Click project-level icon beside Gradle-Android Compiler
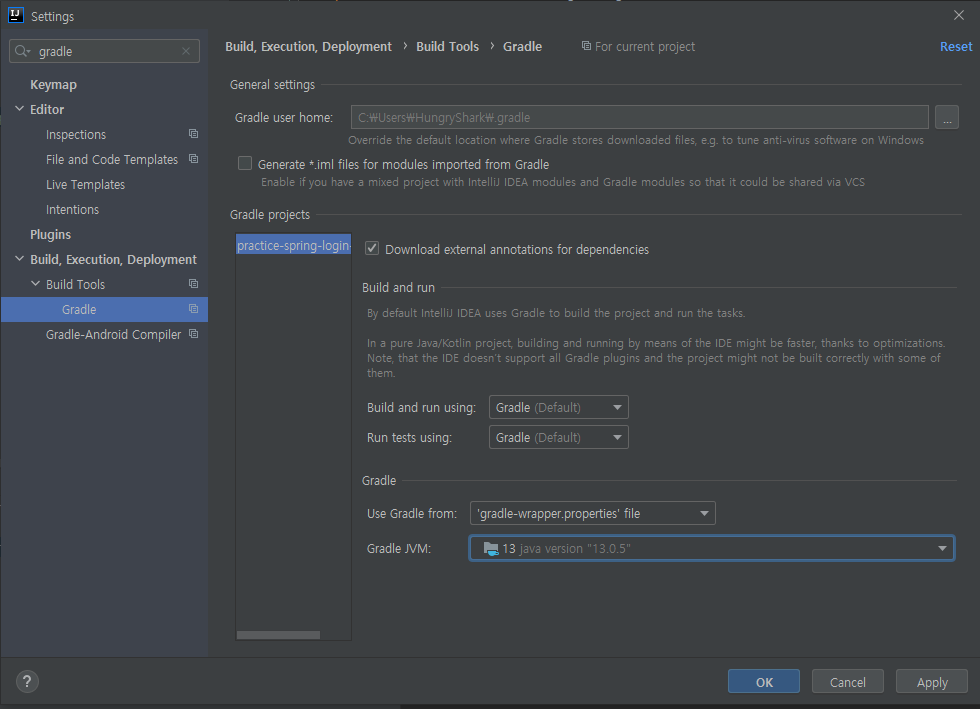The height and width of the screenshot is (709, 980). 193,334
